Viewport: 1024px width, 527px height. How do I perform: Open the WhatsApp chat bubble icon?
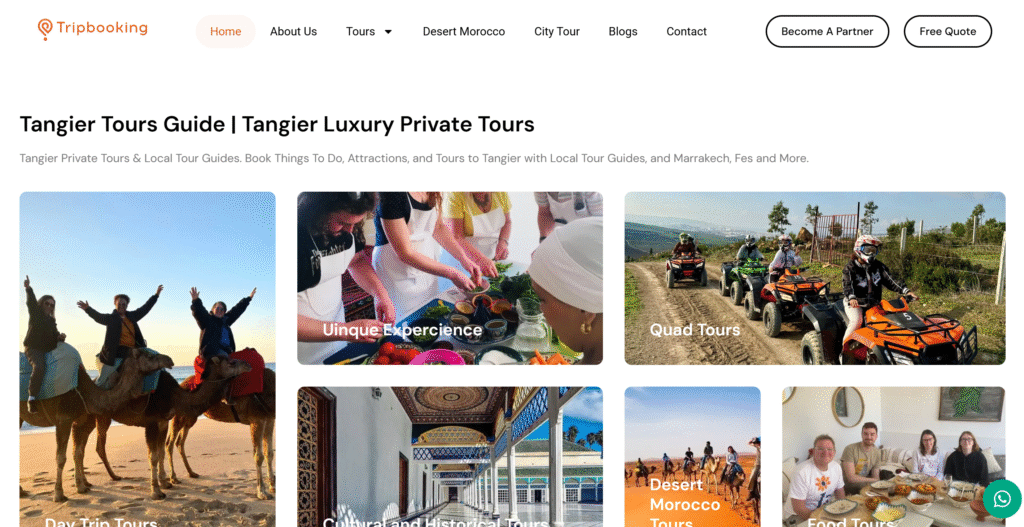click(x=1002, y=499)
